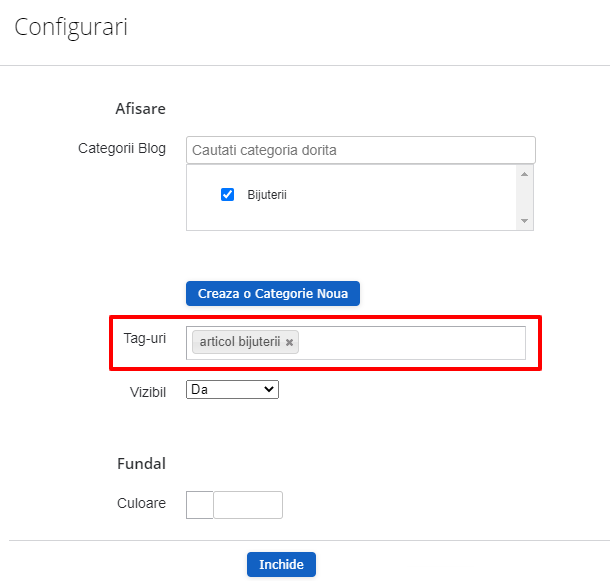The width and height of the screenshot is (610, 586).
Task: Click the Tag-uri field label
Action: (144, 339)
